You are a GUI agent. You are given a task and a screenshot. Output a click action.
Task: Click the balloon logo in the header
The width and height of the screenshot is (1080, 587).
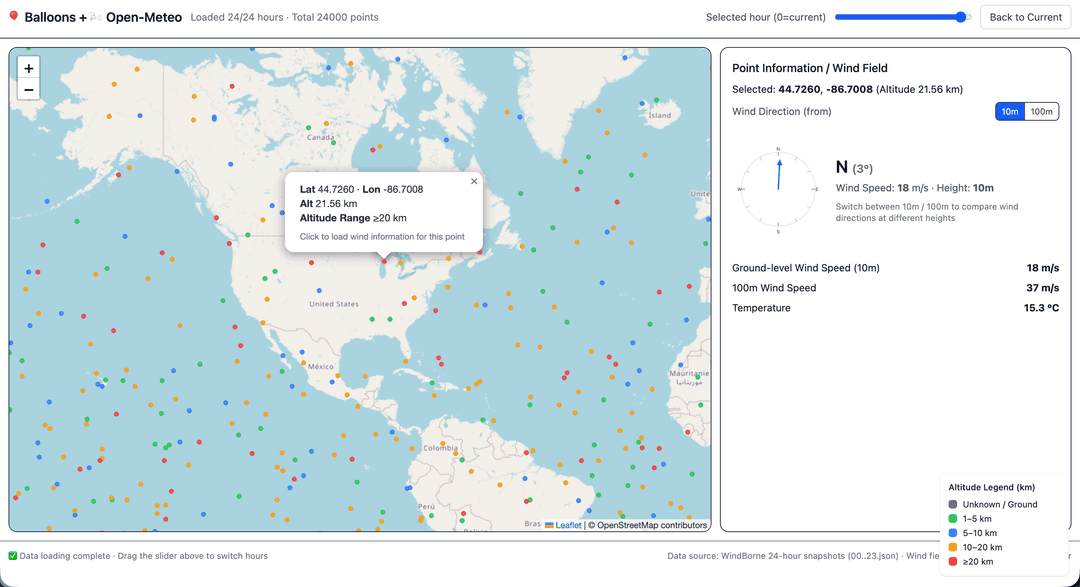[x=12, y=17]
